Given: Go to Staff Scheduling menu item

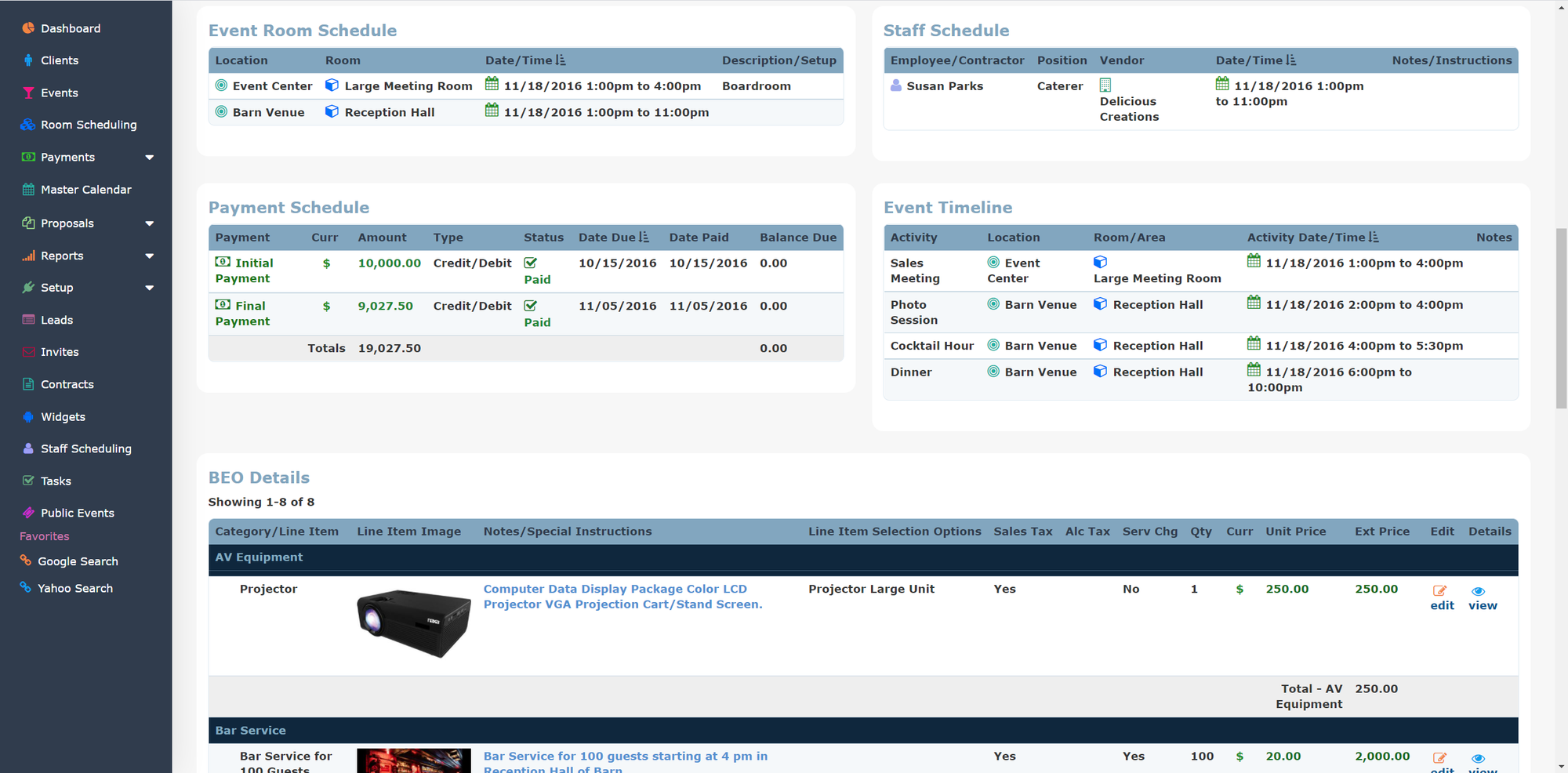Looking at the screenshot, I should [85, 448].
